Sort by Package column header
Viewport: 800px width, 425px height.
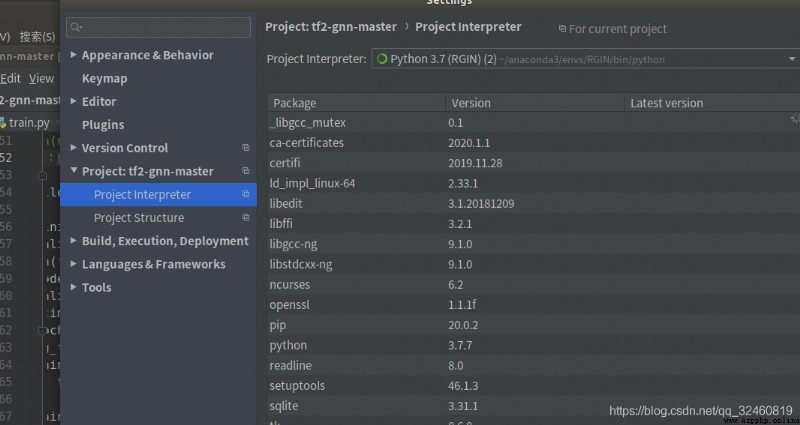pyautogui.click(x=356, y=103)
